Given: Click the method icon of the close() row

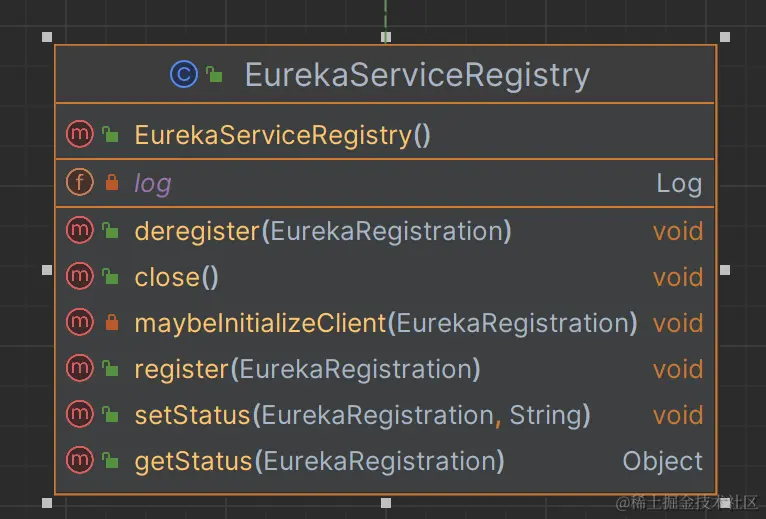Looking at the screenshot, I should pyautogui.click(x=80, y=276).
